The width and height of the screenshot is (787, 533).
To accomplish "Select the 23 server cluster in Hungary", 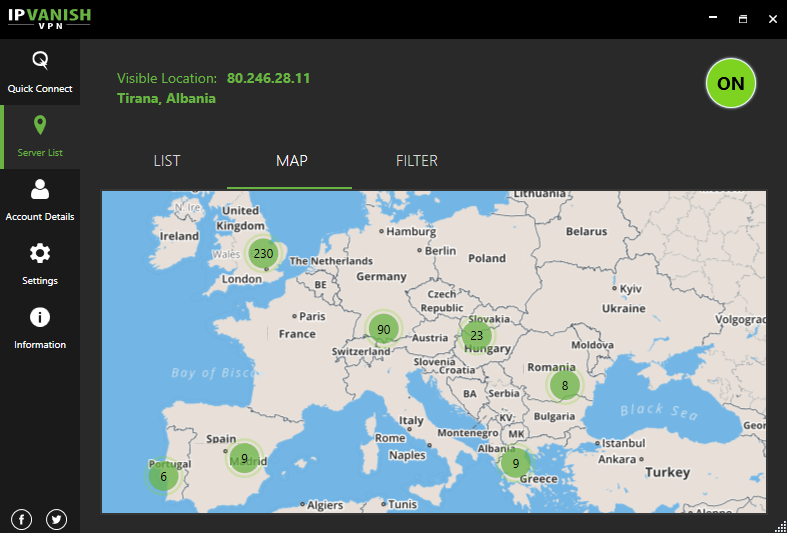I will [x=477, y=335].
